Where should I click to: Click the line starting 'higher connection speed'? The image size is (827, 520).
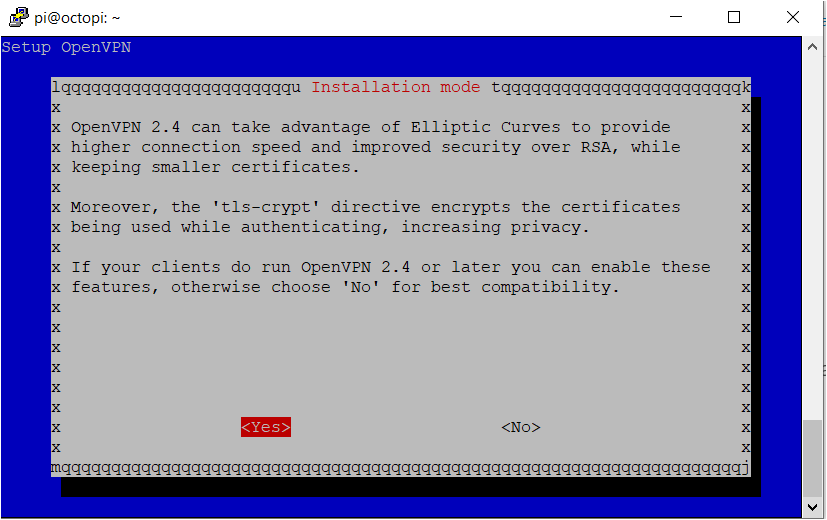coord(376,147)
